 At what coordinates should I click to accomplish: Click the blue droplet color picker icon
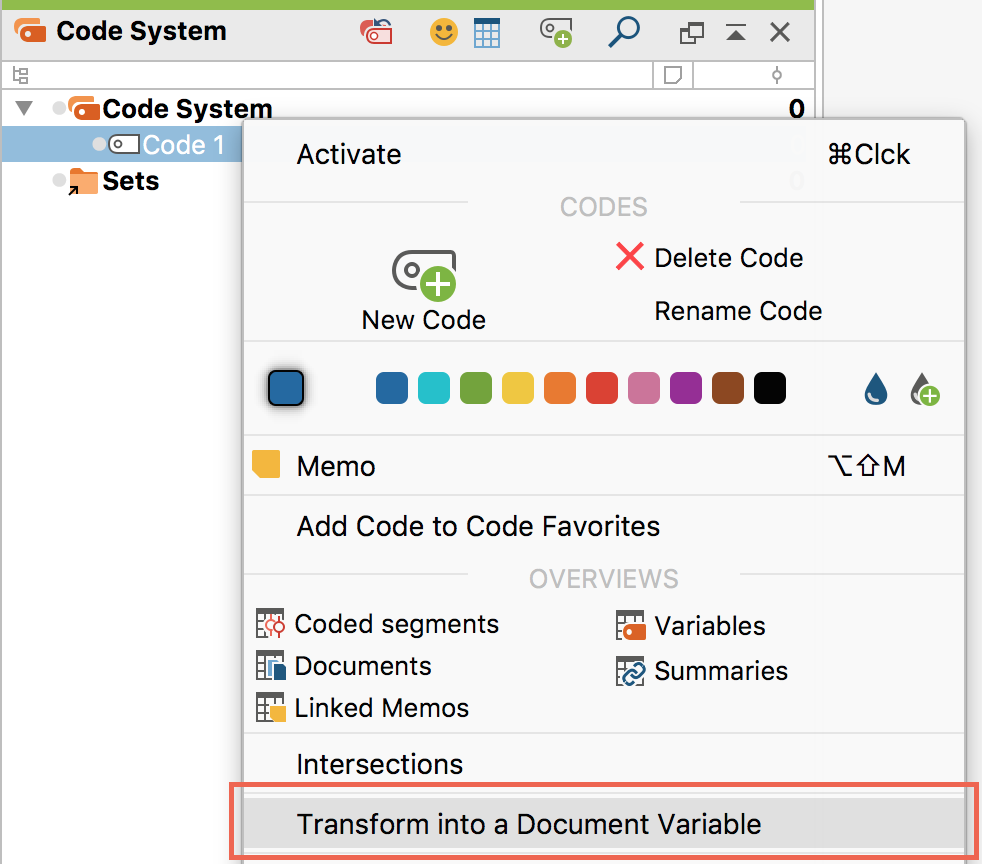[x=876, y=389]
